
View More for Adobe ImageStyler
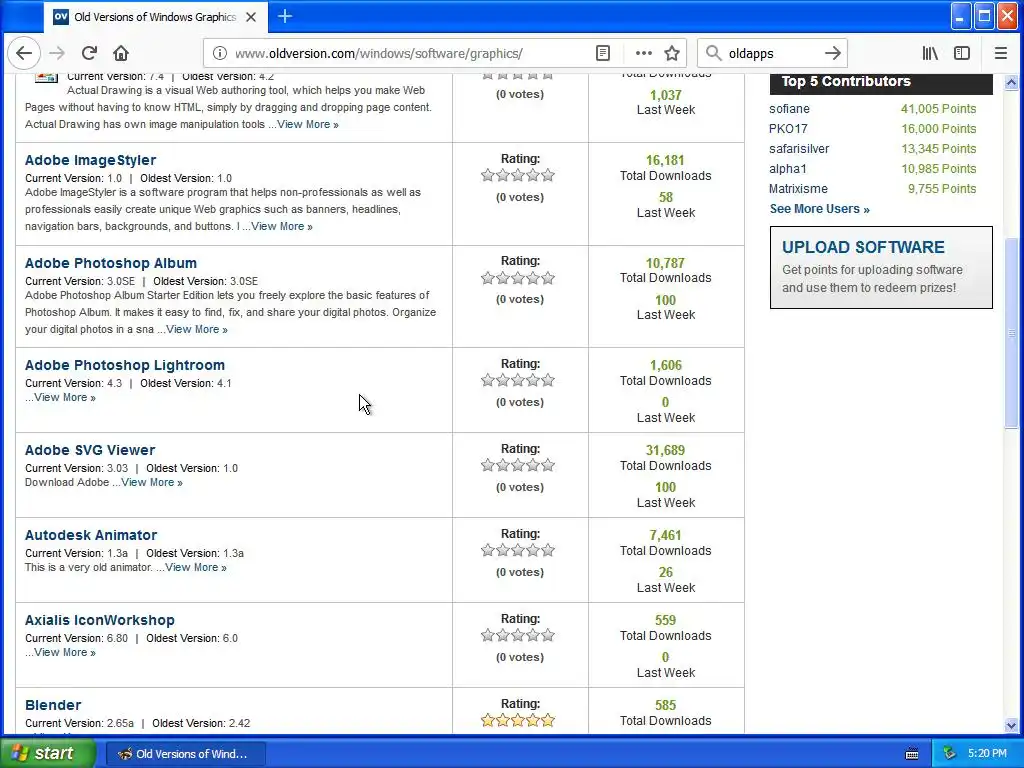[x=281, y=226]
